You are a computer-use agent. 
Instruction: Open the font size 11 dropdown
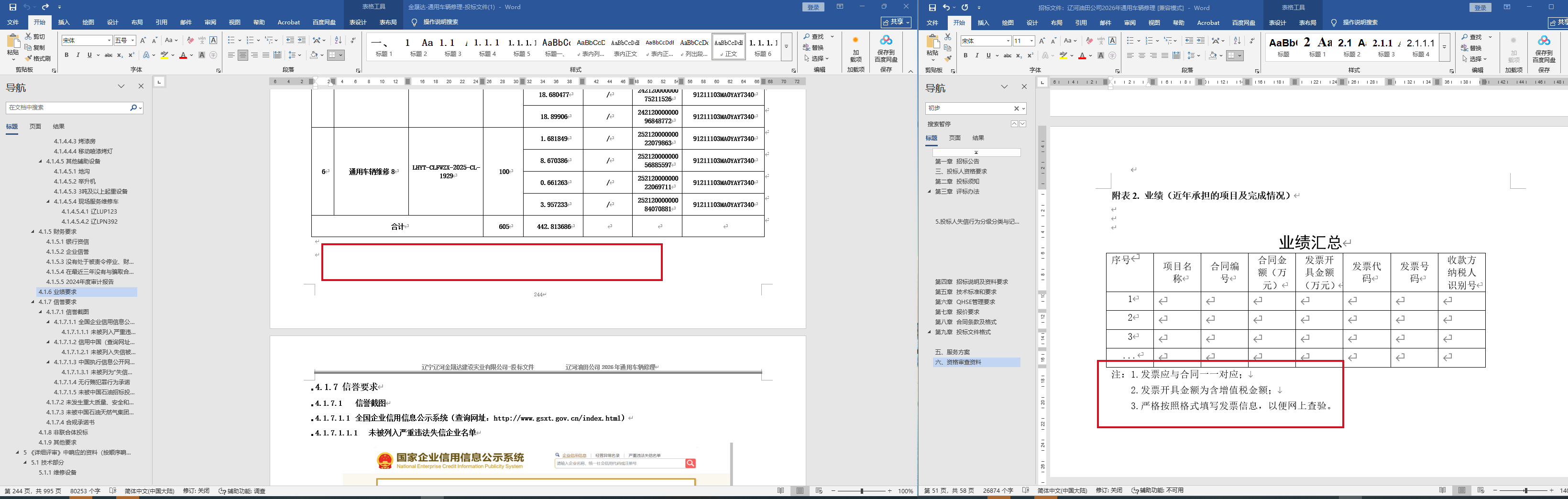[x=1031, y=42]
